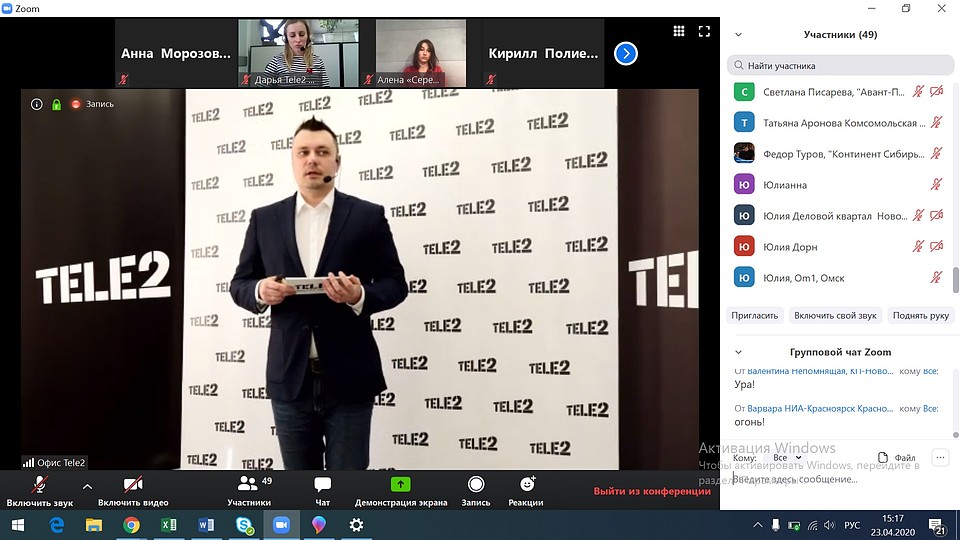The height and width of the screenshot is (540, 960).
Task: Click the Найти участника search field
Action: tap(840, 66)
